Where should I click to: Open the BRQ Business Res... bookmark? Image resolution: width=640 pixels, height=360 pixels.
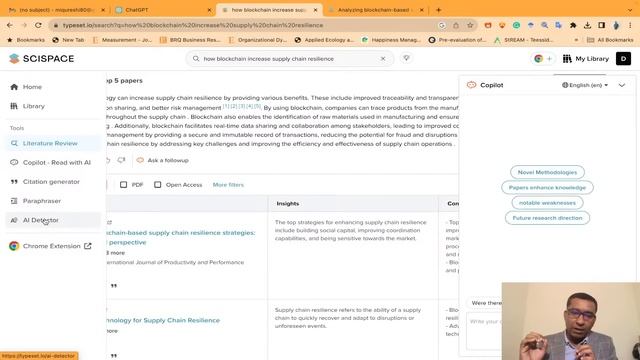click(x=190, y=40)
